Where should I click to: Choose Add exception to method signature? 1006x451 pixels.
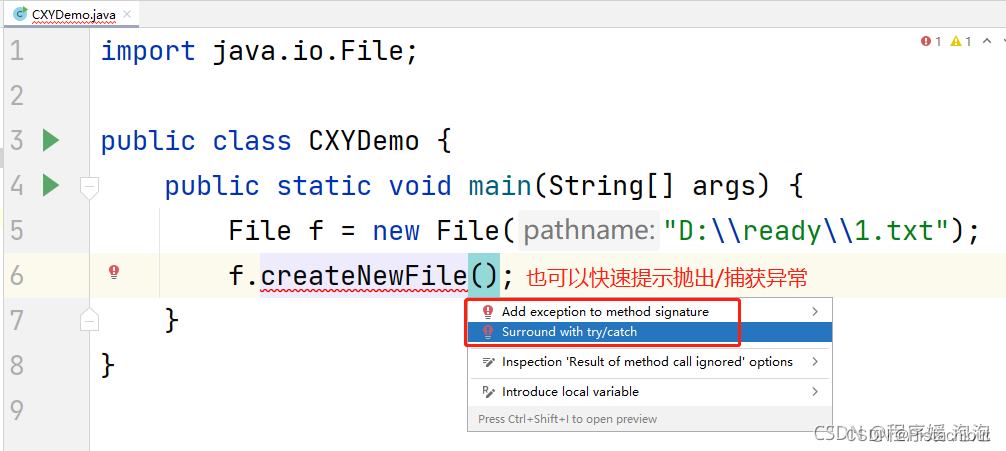tap(650, 312)
